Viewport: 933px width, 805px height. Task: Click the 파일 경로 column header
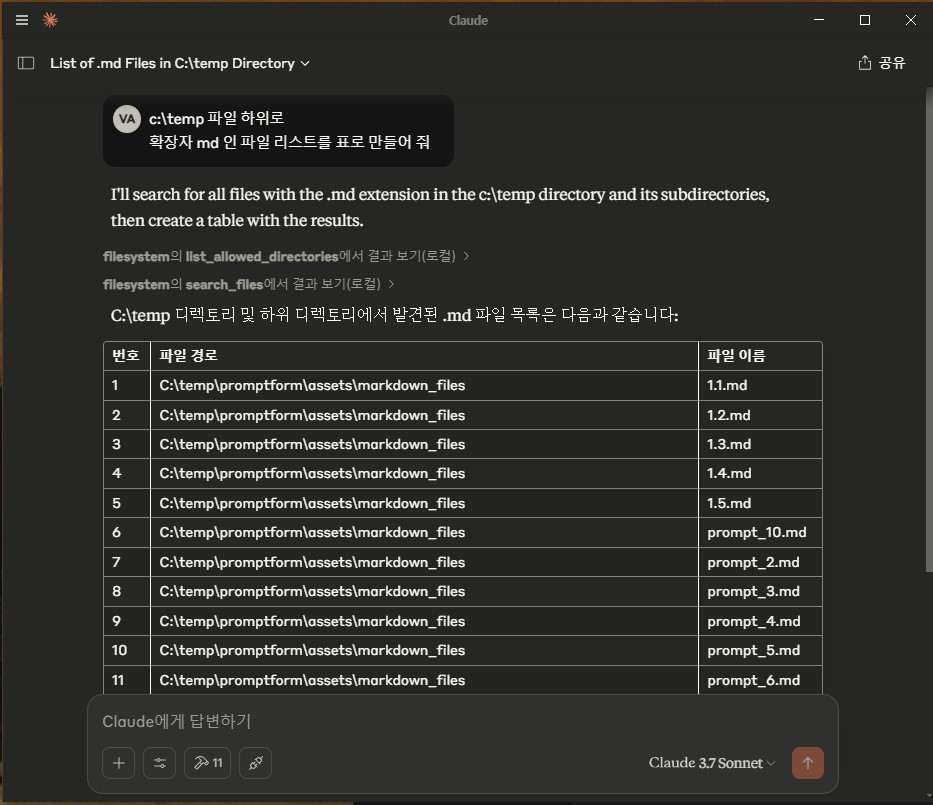[x=424, y=356]
